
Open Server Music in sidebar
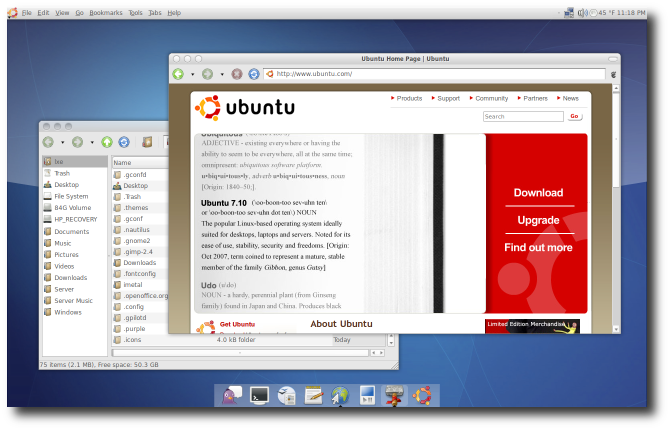click(75, 301)
